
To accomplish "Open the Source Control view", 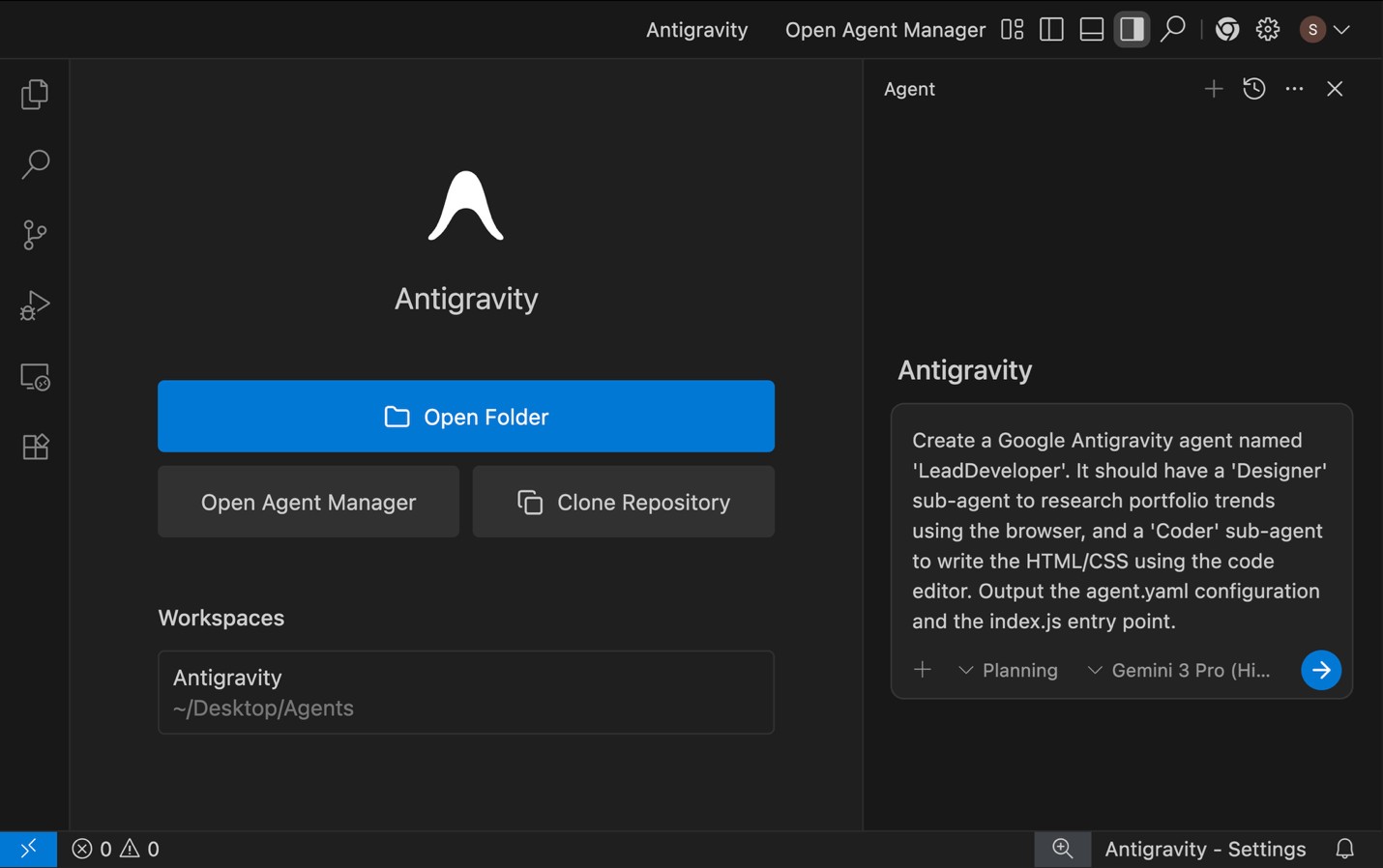I will tap(35, 235).
